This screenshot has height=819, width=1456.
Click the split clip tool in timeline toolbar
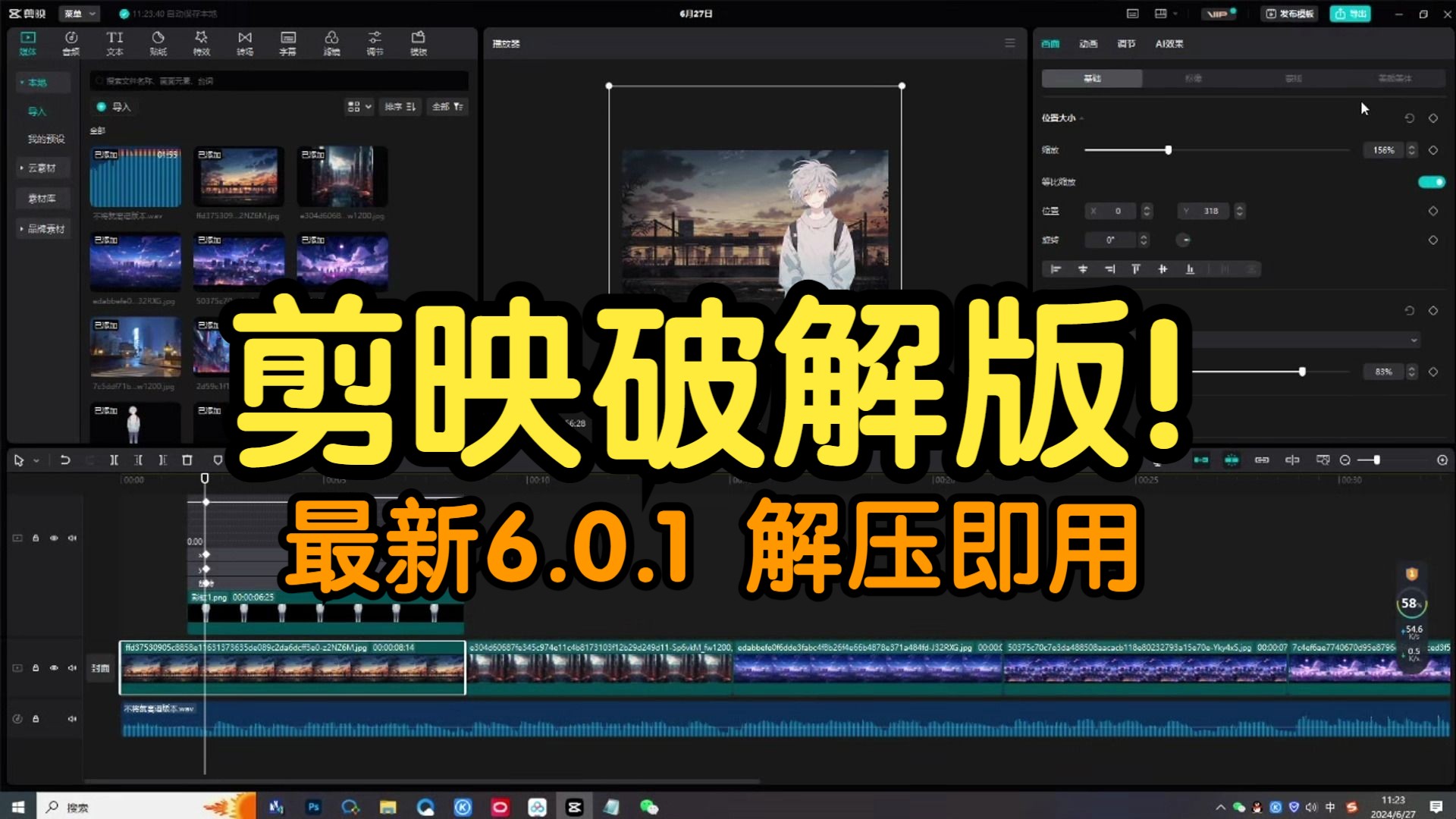pyautogui.click(x=114, y=460)
